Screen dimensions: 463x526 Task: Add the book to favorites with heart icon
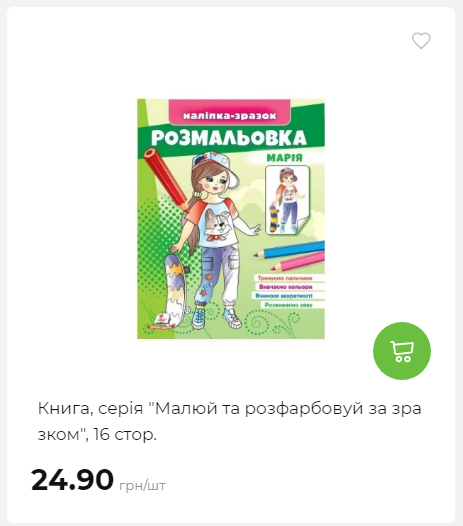tap(421, 41)
